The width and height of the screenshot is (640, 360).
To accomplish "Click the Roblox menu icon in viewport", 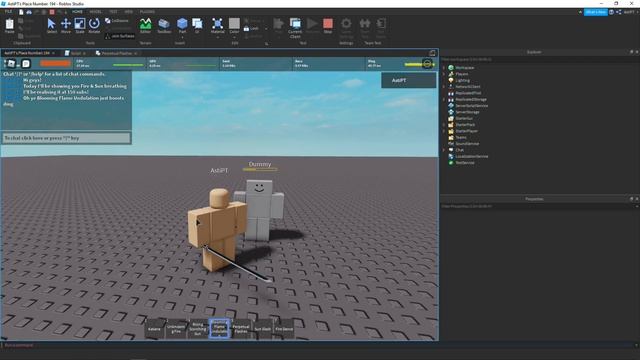I will [11, 63].
